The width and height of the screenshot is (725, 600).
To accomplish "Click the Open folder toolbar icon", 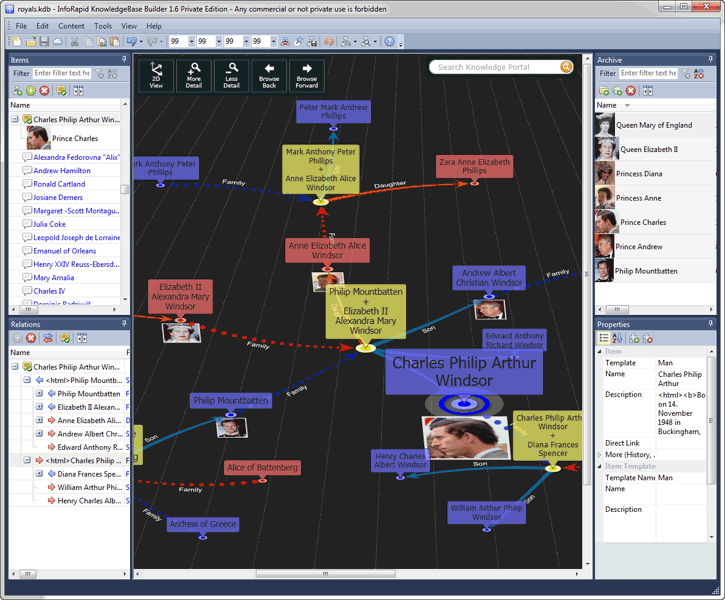I will 31,42.
